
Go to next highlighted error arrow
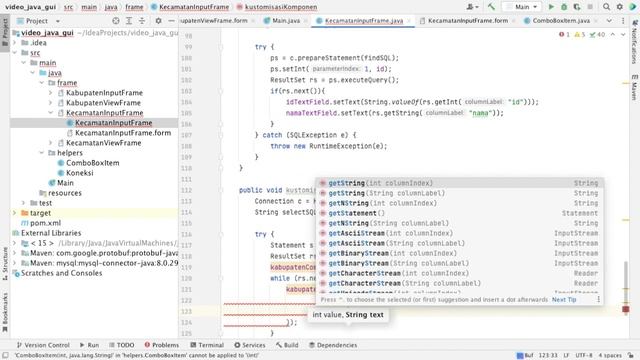(x=623, y=35)
